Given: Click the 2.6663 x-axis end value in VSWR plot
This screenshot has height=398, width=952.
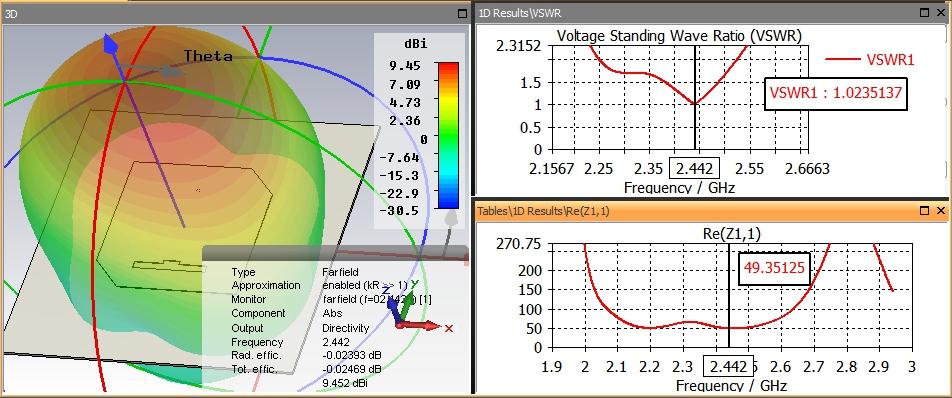Looking at the screenshot, I should (x=807, y=169).
